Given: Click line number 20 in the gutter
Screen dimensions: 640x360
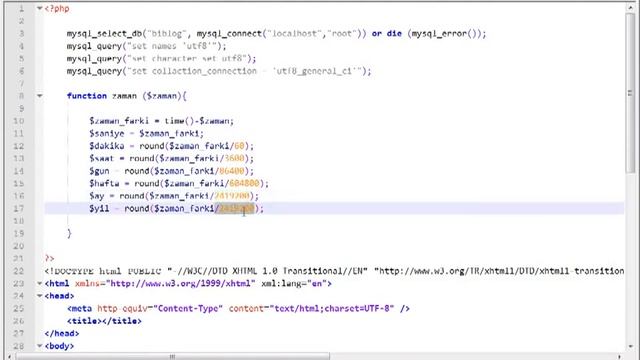Looking at the screenshot, I should tap(19, 246).
